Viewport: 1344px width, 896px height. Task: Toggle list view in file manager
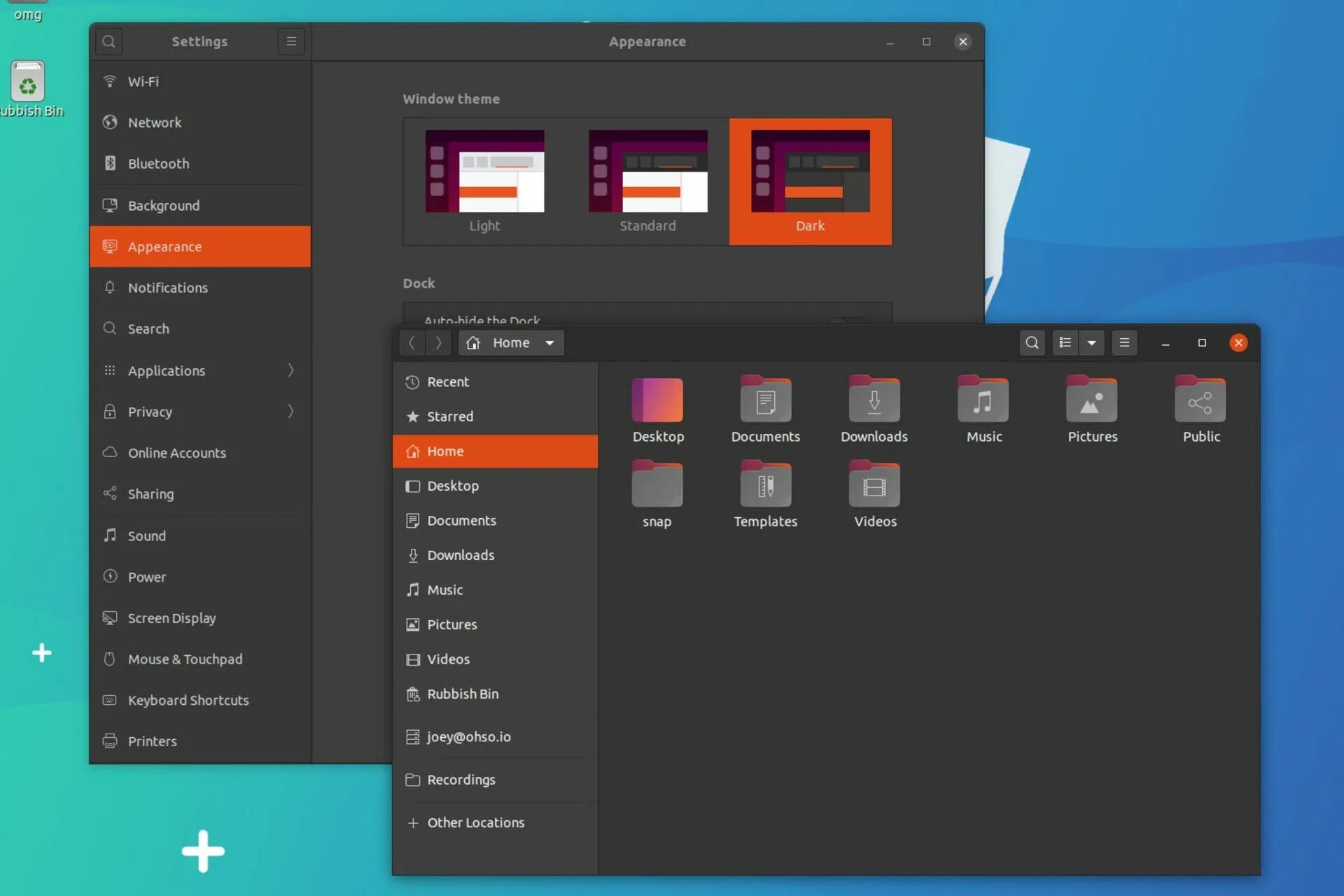click(x=1065, y=342)
